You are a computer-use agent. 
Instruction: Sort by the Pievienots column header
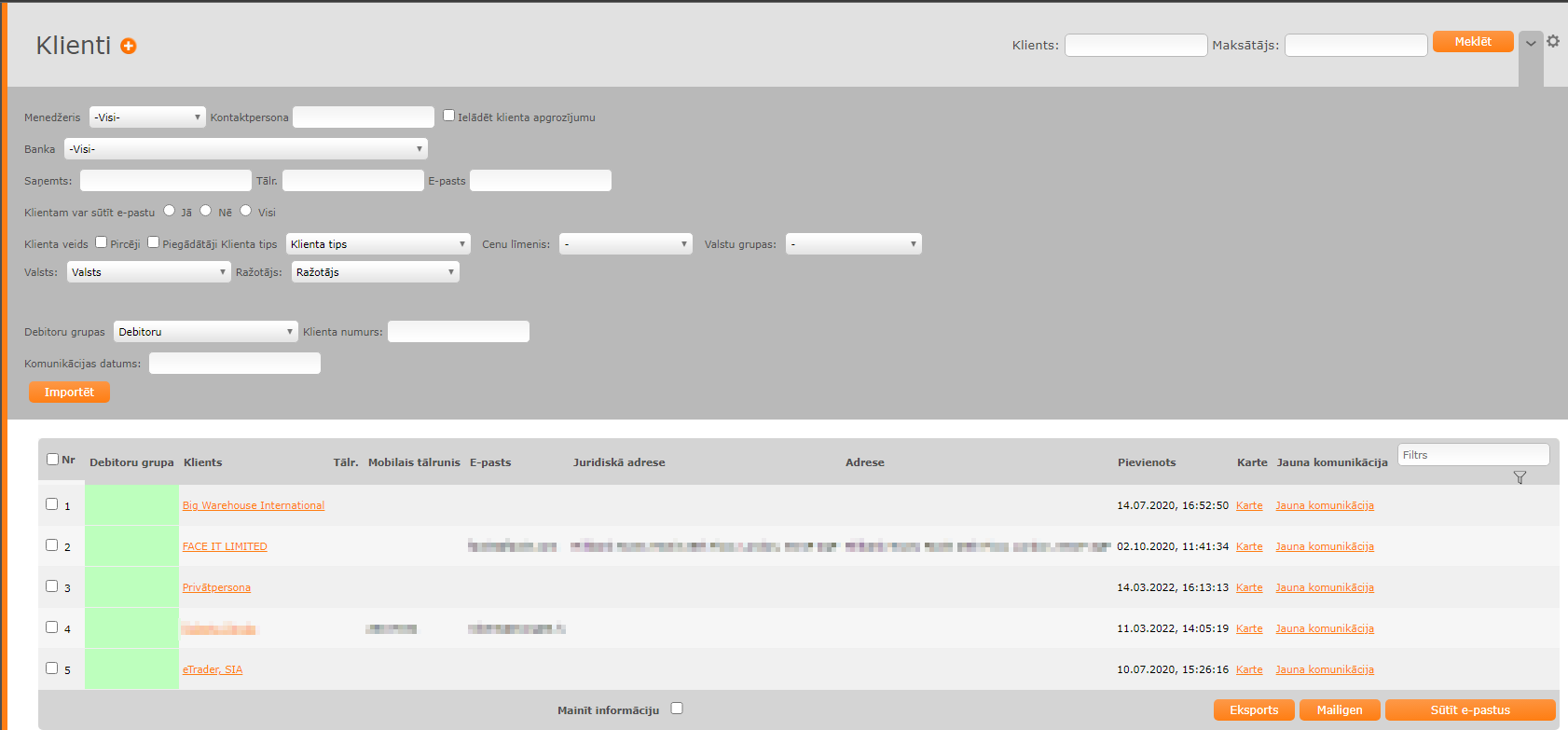click(x=1147, y=462)
